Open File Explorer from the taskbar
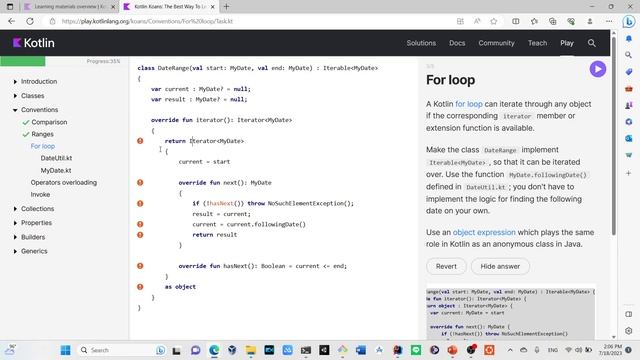 pos(251,350)
